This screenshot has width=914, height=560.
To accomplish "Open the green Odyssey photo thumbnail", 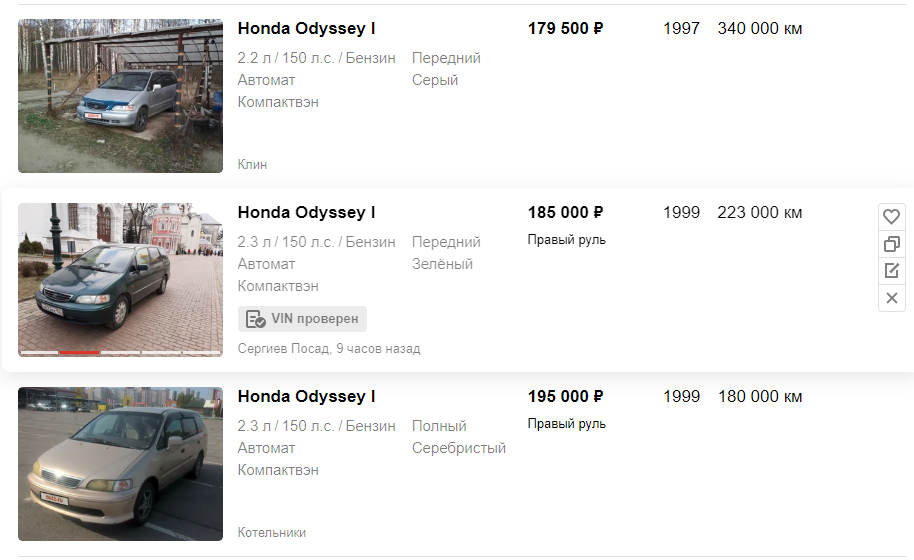I will pyautogui.click(x=120, y=279).
